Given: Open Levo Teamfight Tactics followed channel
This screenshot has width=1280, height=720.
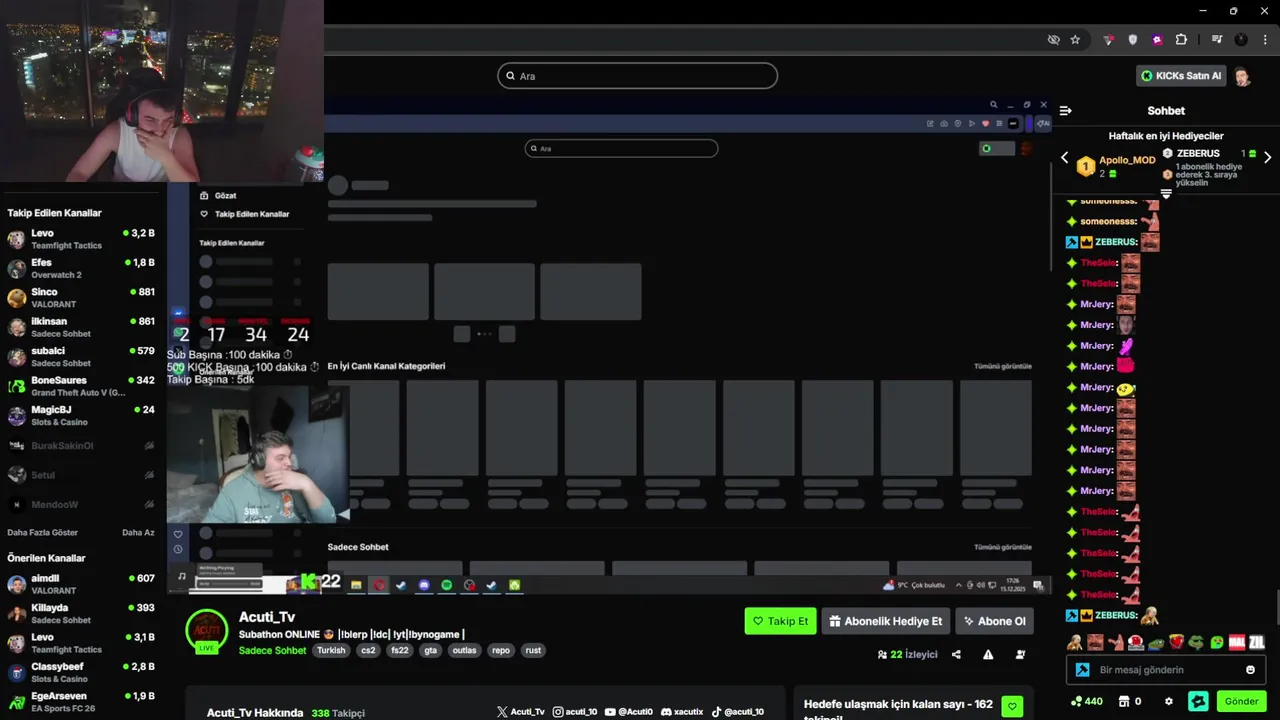Looking at the screenshot, I should (81, 239).
